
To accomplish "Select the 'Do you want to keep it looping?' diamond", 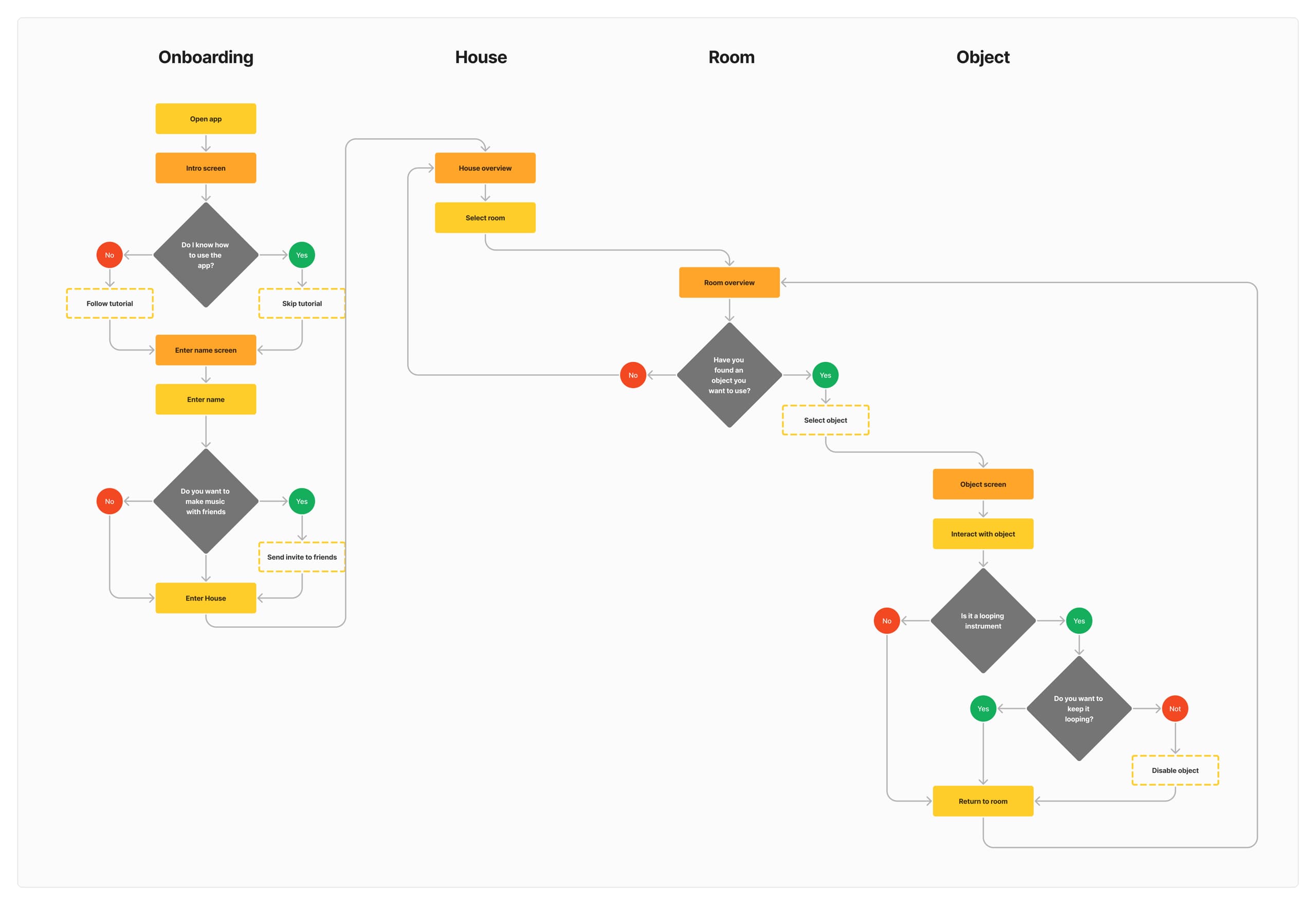I will click(1079, 708).
